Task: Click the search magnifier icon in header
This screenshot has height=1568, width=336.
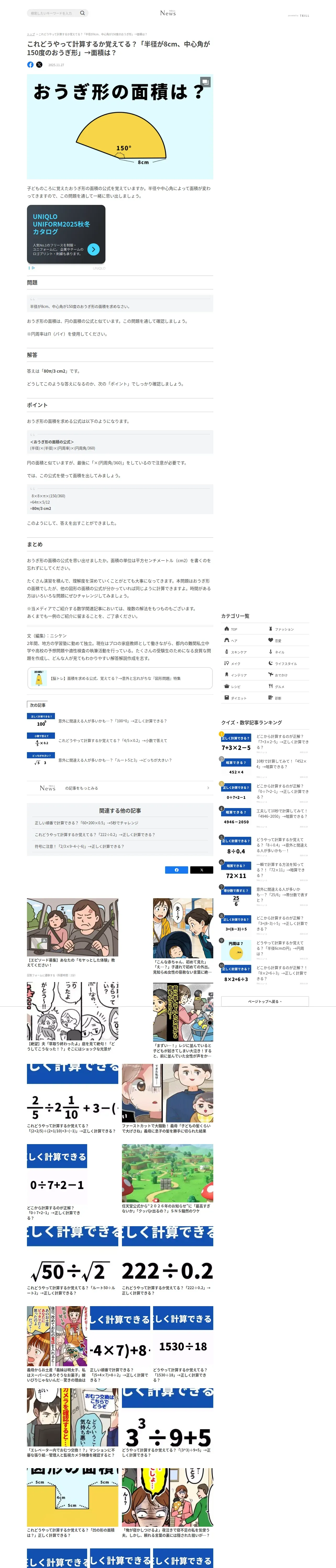Action: 82,13
